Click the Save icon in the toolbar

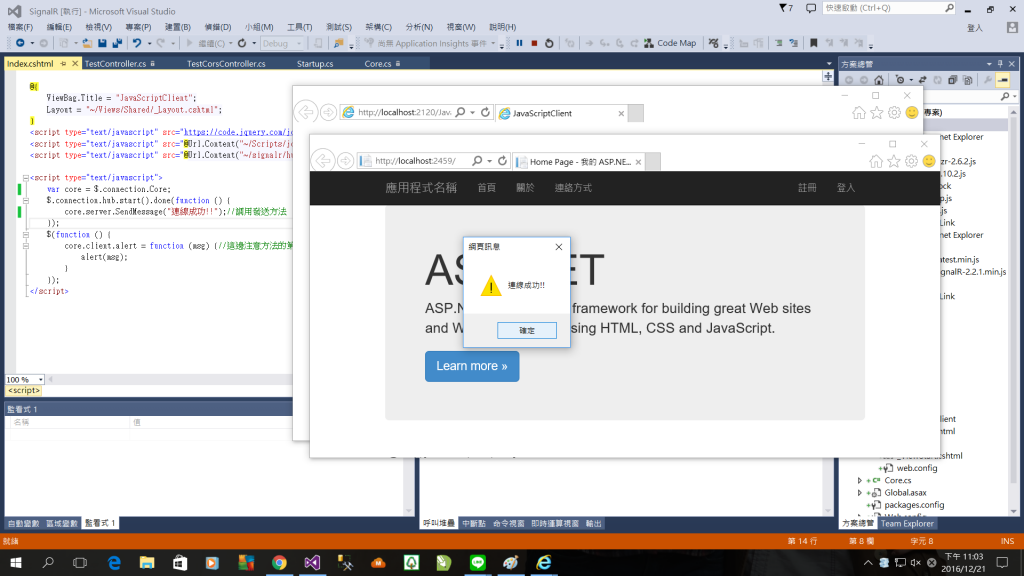(103, 43)
